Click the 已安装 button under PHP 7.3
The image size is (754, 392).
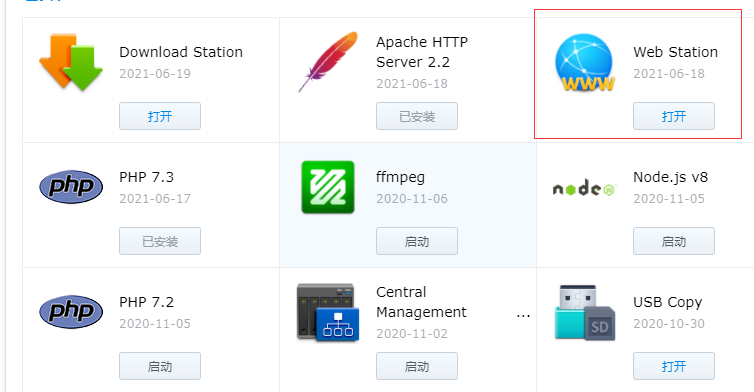pyautogui.click(x=160, y=241)
